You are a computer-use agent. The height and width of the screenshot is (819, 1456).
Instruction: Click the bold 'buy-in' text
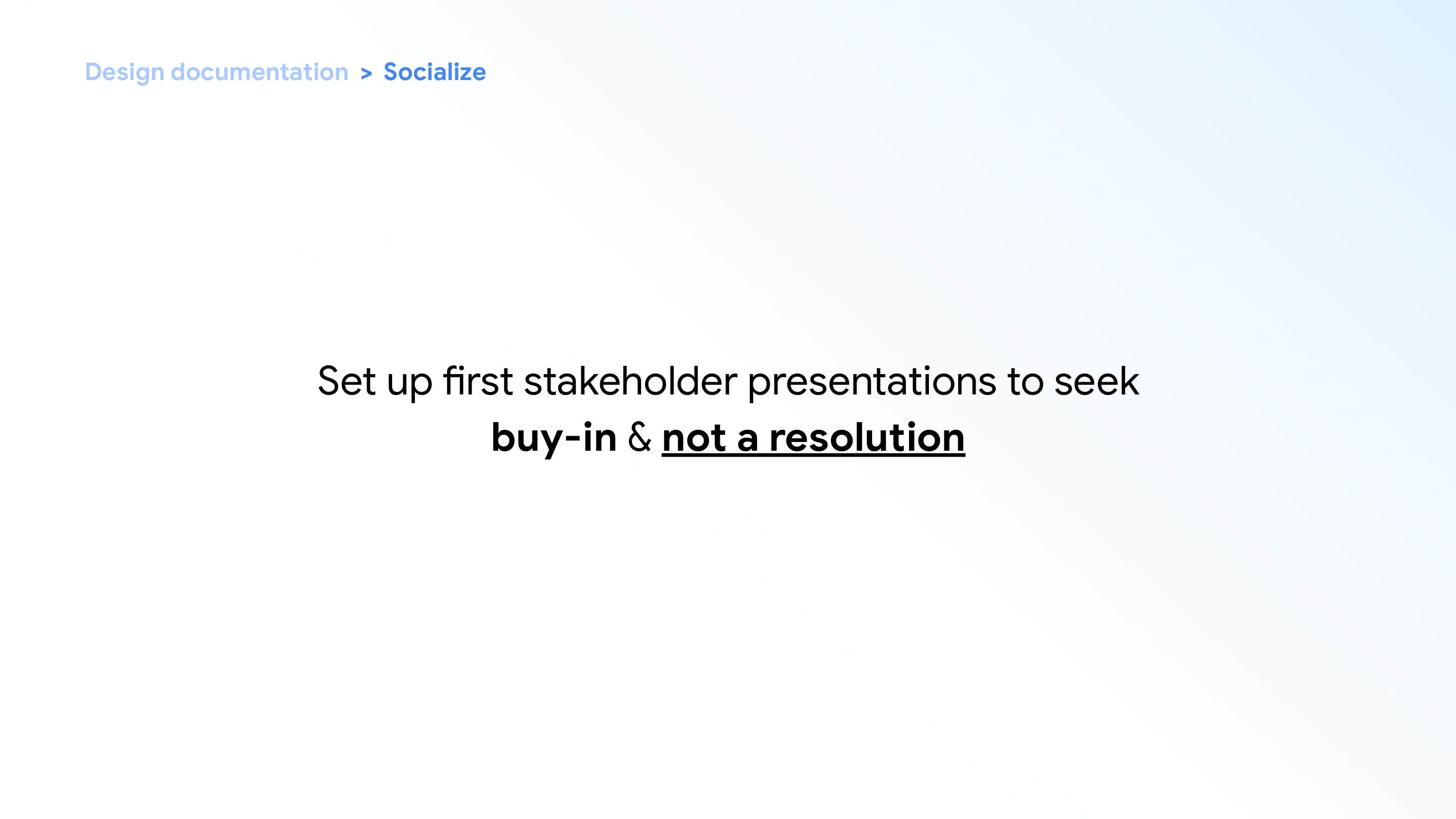point(553,438)
